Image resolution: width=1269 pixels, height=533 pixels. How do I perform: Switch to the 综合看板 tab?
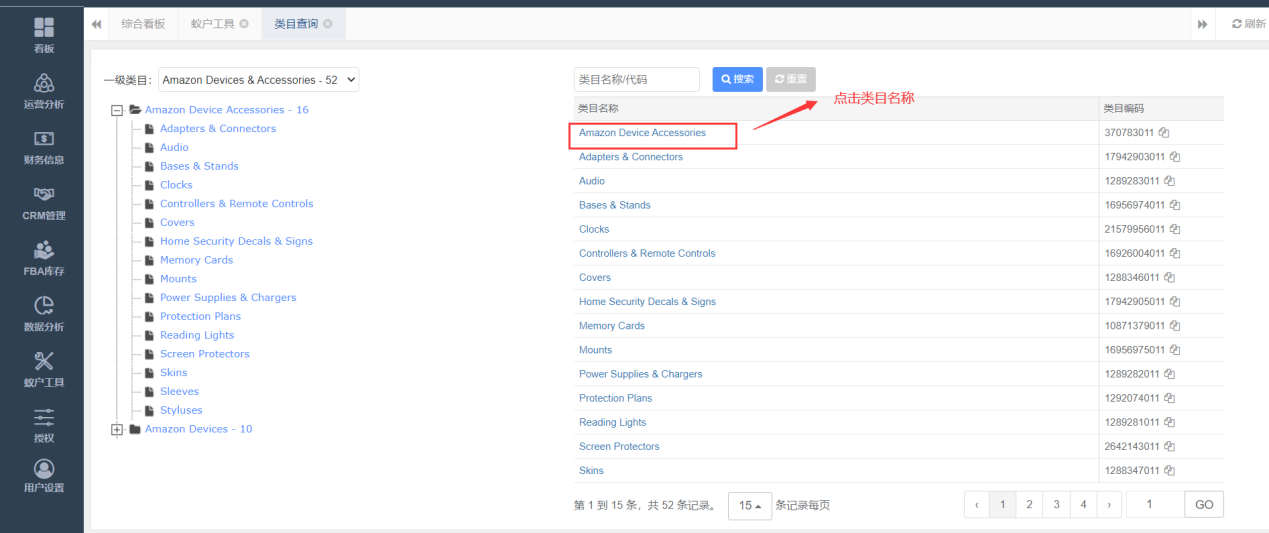click(143, 24)
